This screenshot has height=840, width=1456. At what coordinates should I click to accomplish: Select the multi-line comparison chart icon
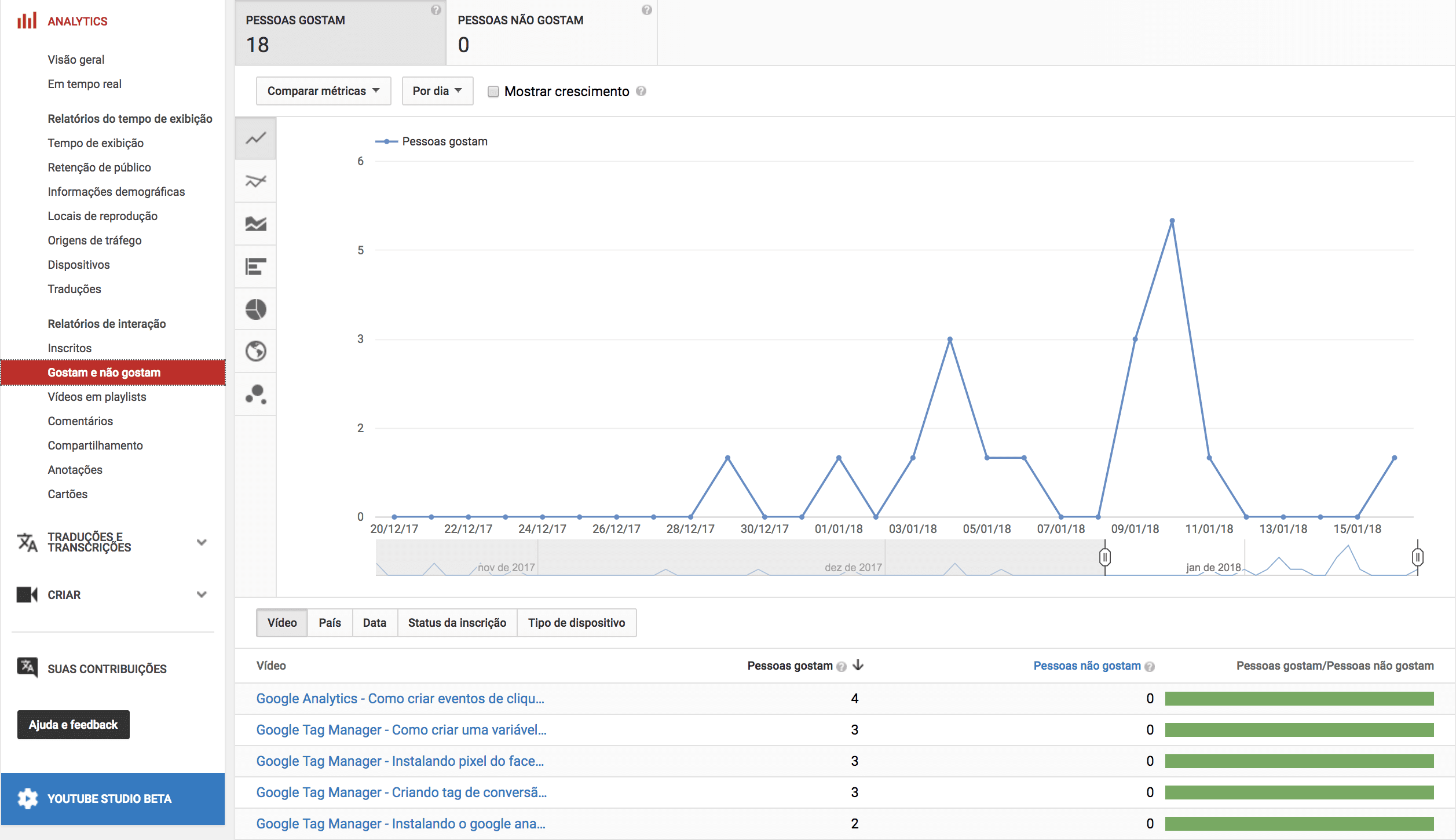click(255, 181)
